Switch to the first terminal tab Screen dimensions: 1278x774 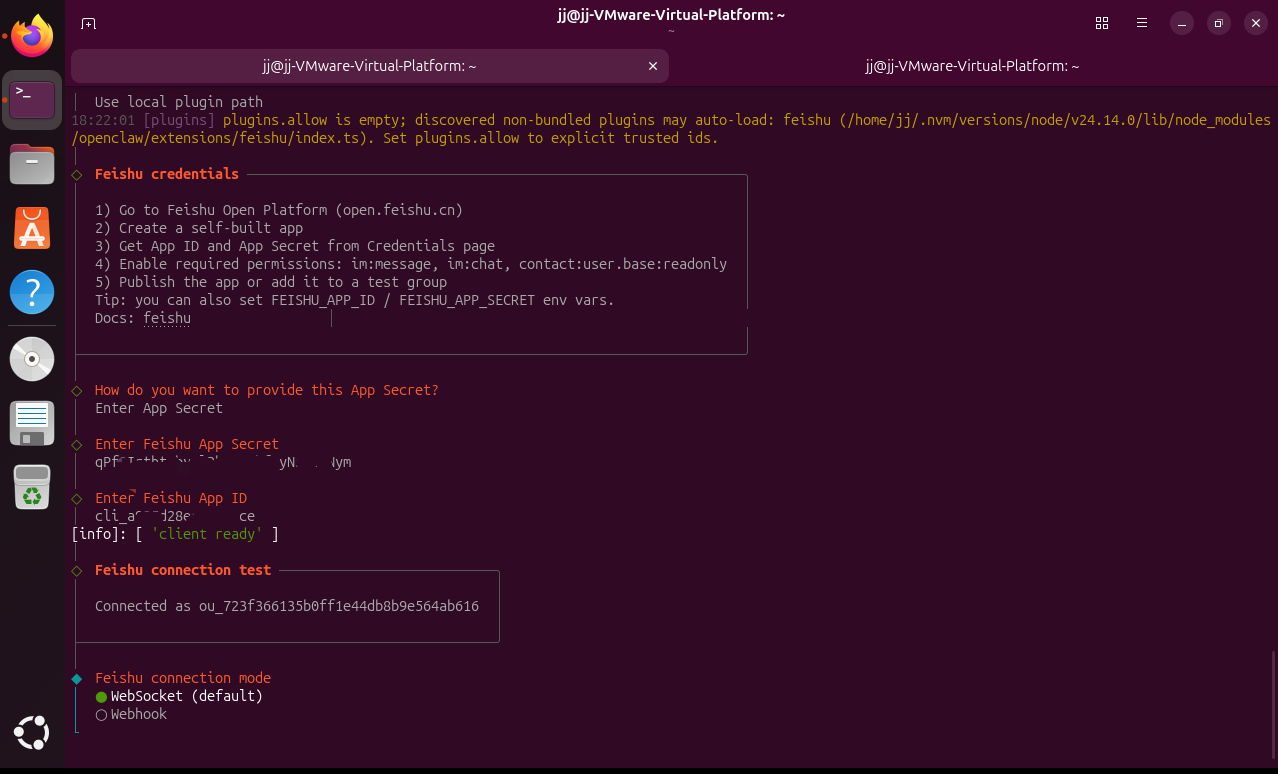(x=369, y=66)
